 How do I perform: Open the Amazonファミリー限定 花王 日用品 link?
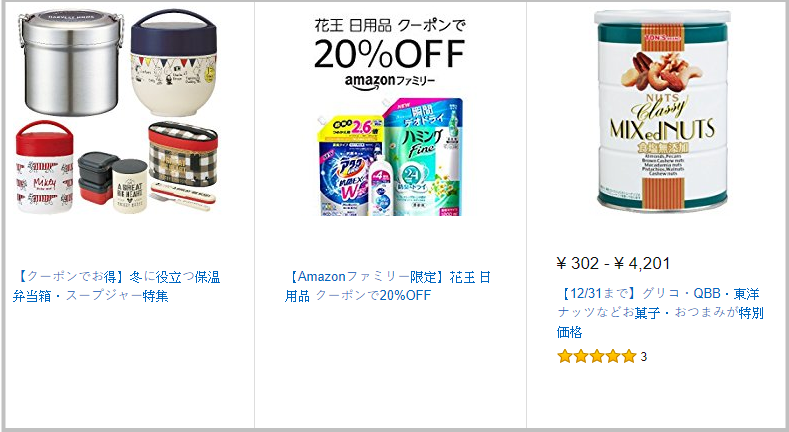click(x=387, y=286)
